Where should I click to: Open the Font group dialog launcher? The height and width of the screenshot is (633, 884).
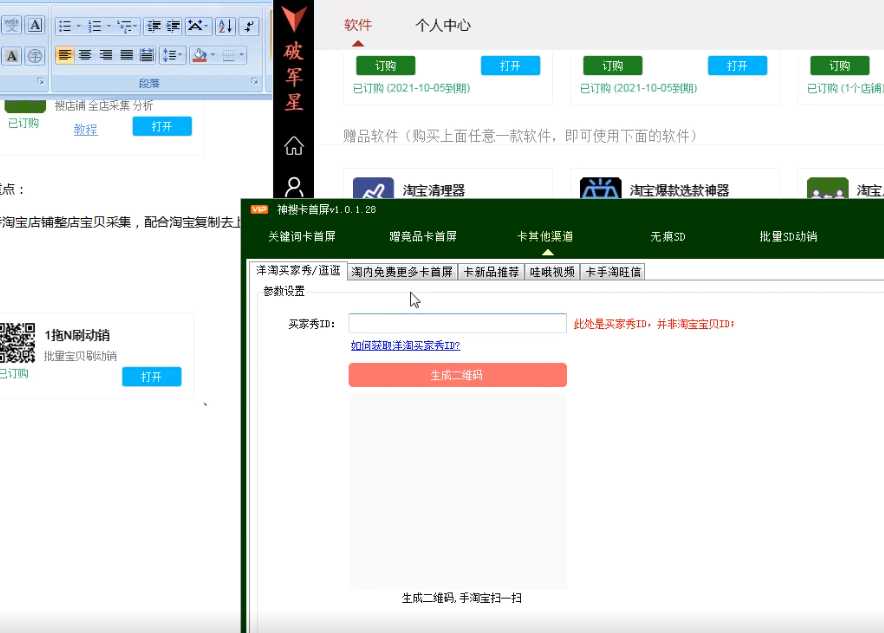click(x=41, y=82)
